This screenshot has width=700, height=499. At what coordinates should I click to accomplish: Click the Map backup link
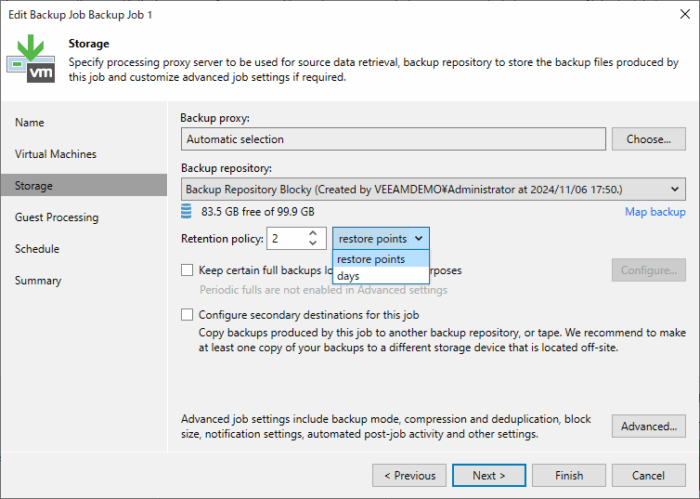[x=655, y=212]
